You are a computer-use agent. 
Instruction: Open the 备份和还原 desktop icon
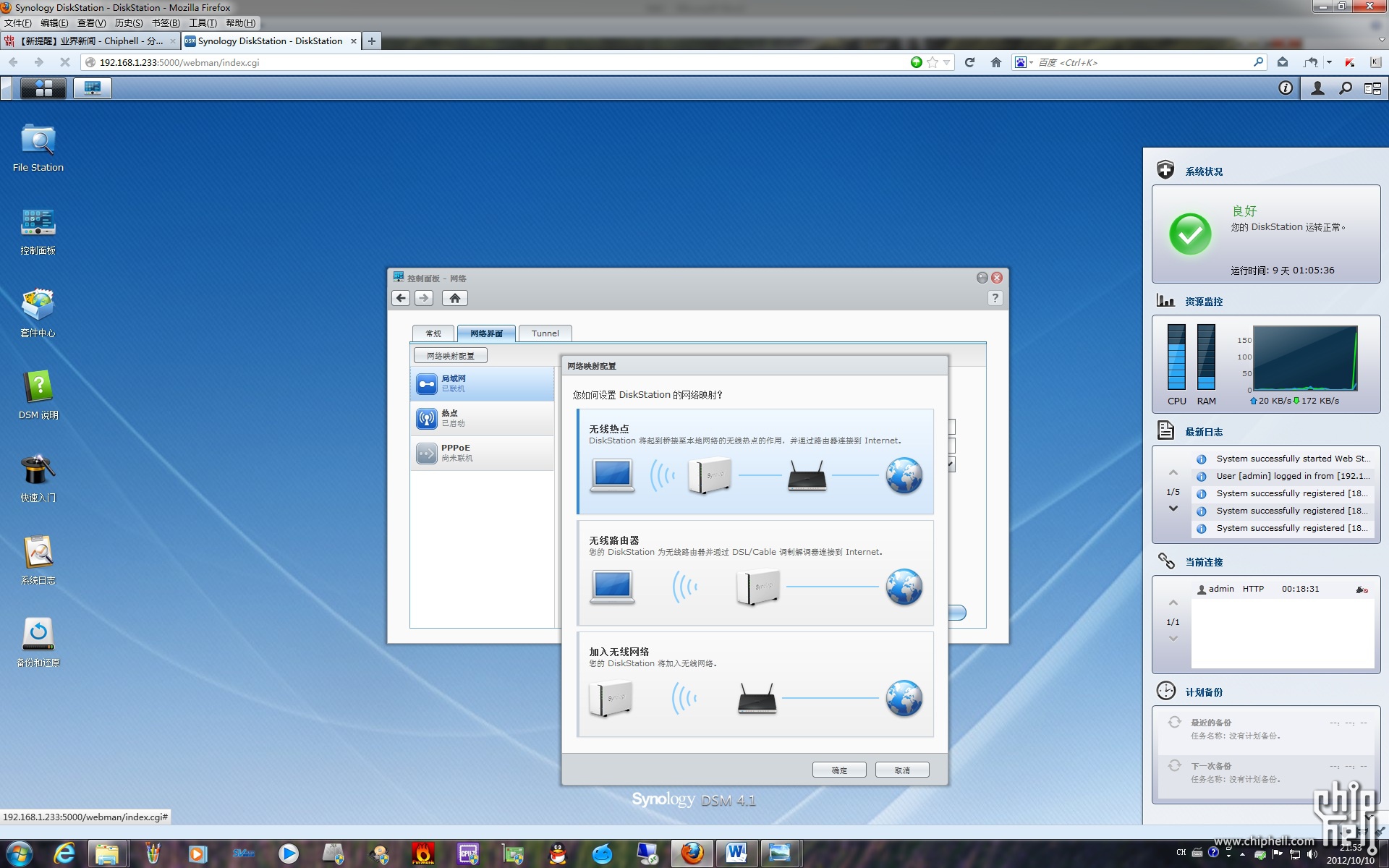tap(38, 643)
